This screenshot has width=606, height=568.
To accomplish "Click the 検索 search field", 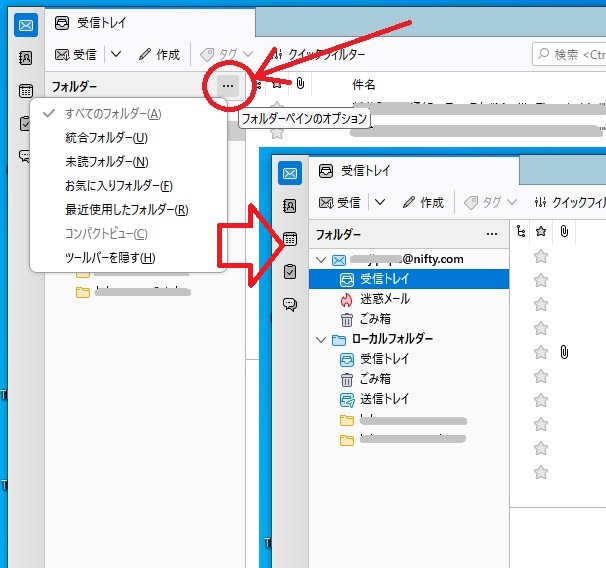I will coord(570,54).
